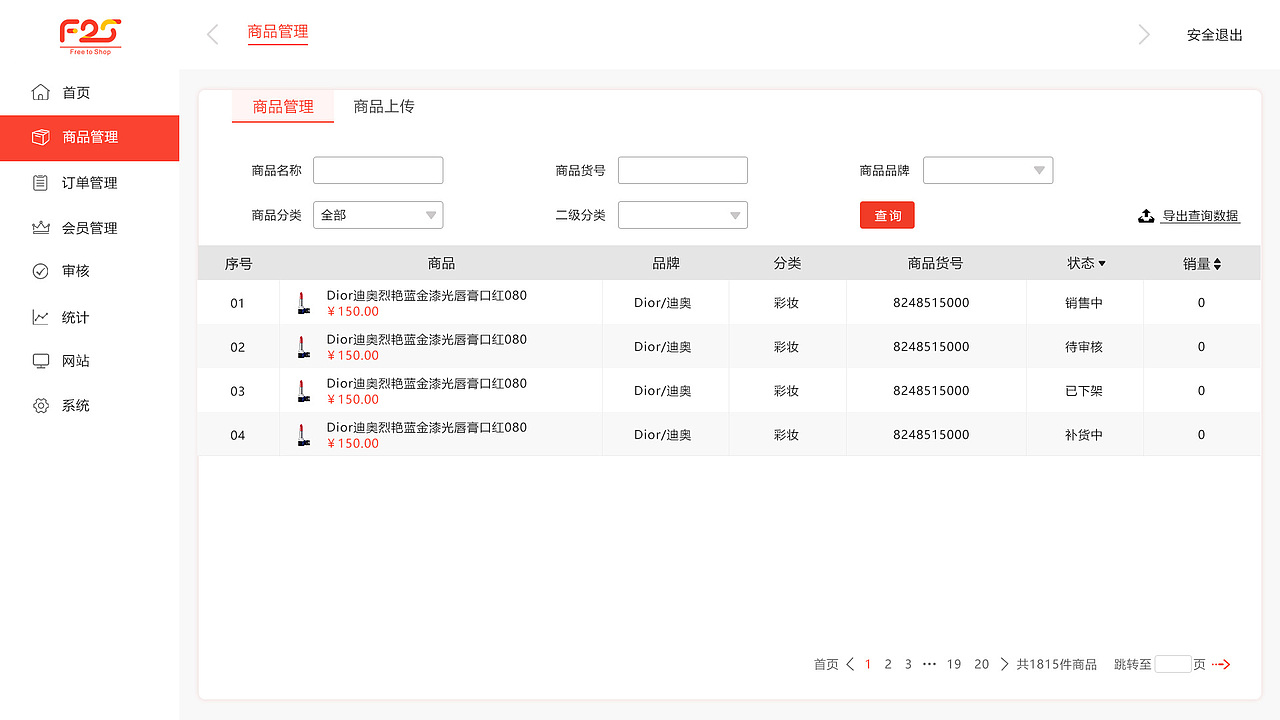Click the 商品货号 column header
The image size is (1280, 720).
click(936, 264)
